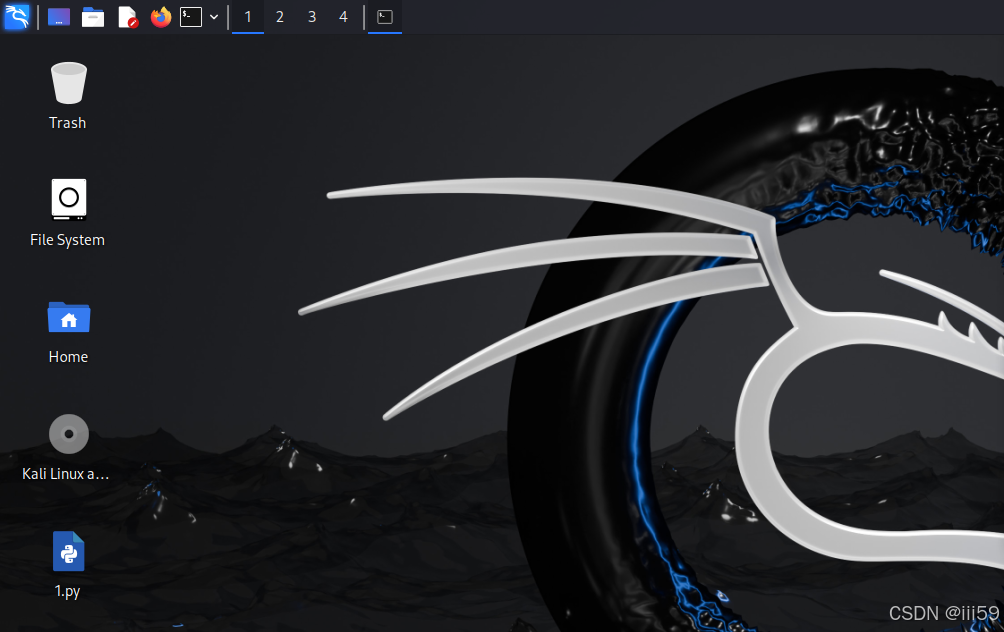Switch to workspace 3
Screen dimensions: 1004x632
click(312, 17)
